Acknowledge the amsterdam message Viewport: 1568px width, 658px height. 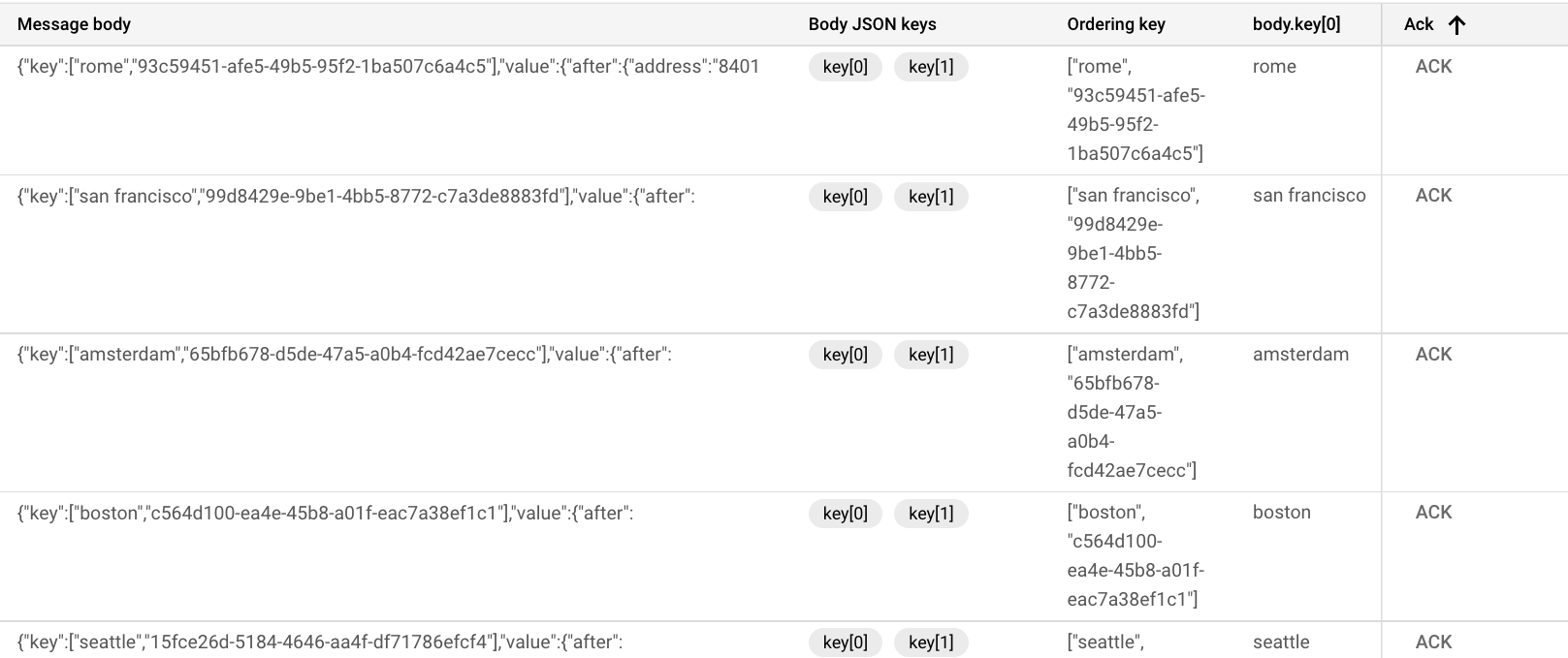1433,354
